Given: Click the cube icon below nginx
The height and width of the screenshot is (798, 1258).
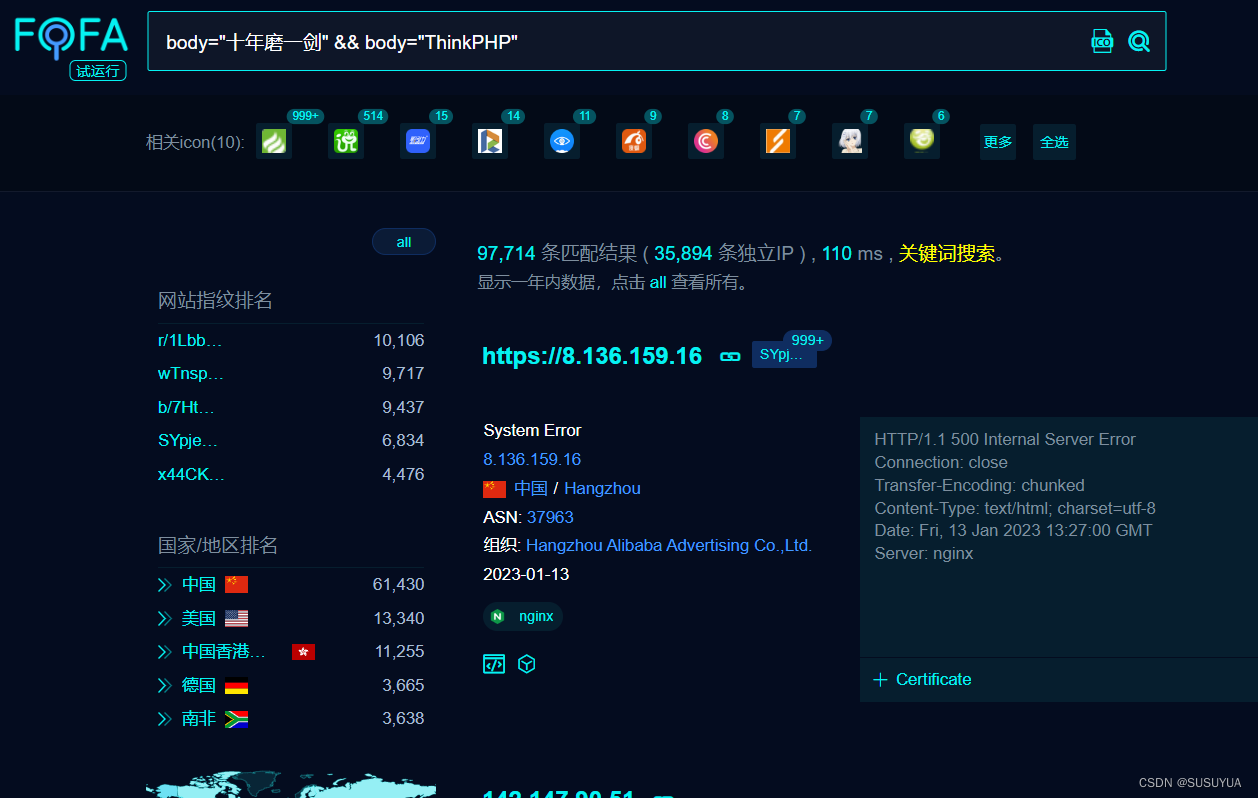Looking at the screenshot, I should click(527, 664).
